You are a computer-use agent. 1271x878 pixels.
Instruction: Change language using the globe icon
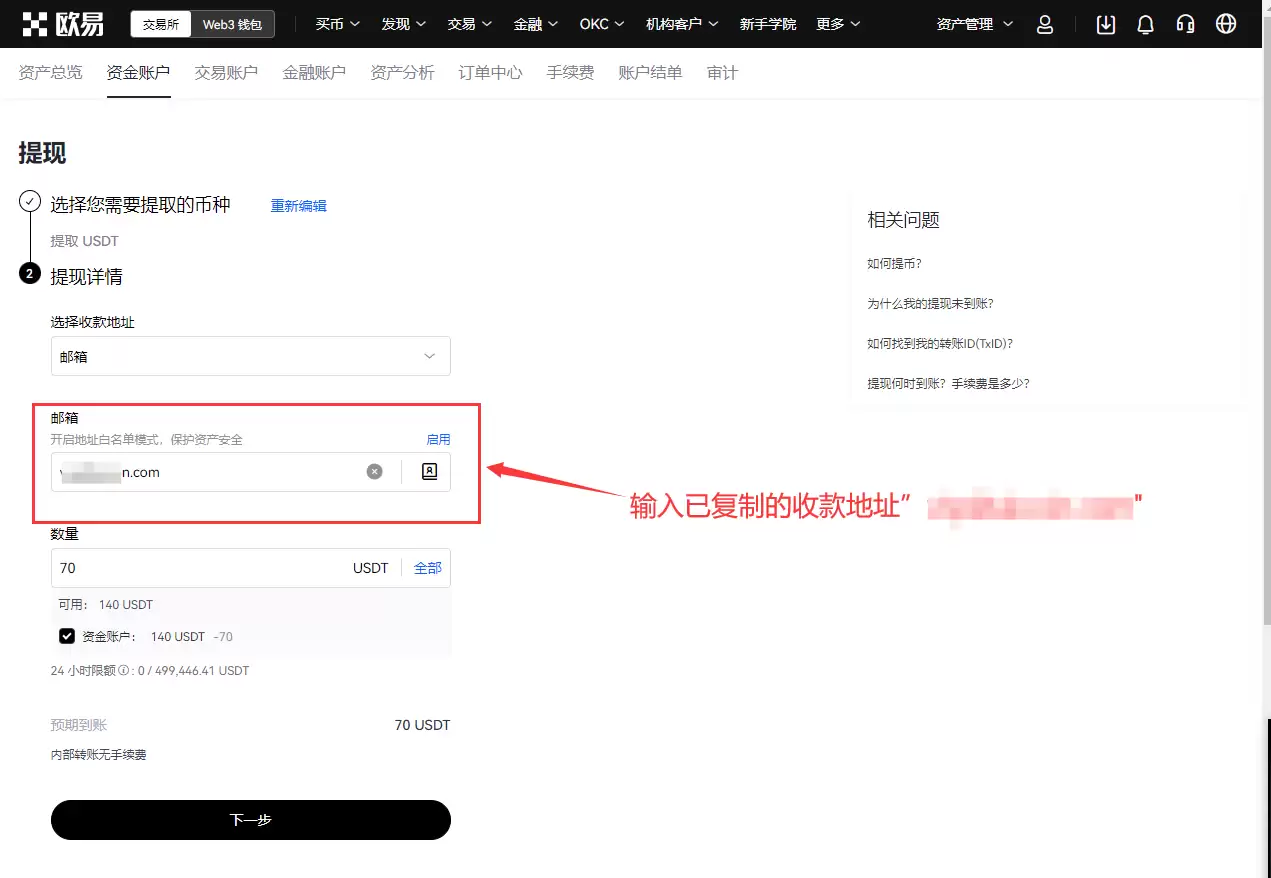coord(1225,23)
